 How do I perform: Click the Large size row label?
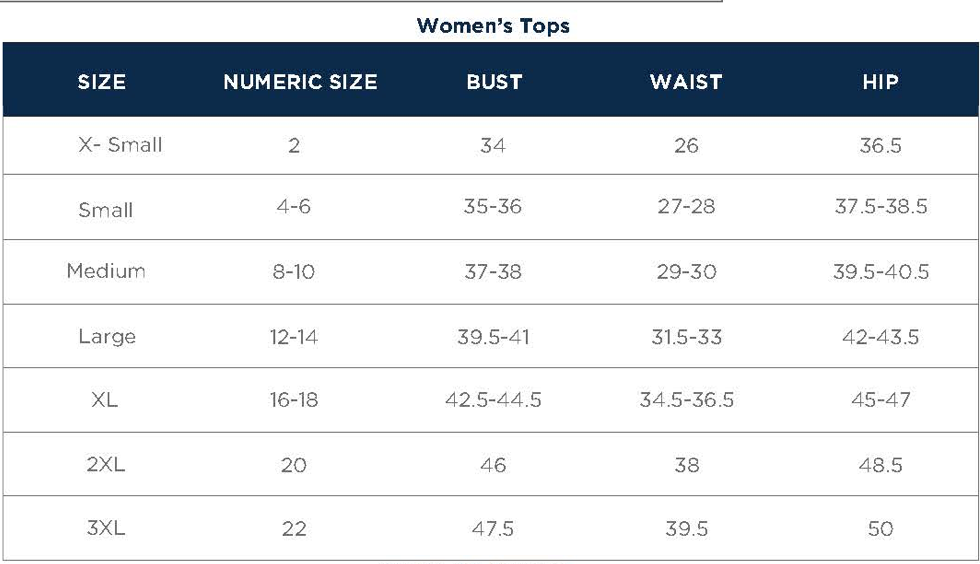(x=107, y=336)
